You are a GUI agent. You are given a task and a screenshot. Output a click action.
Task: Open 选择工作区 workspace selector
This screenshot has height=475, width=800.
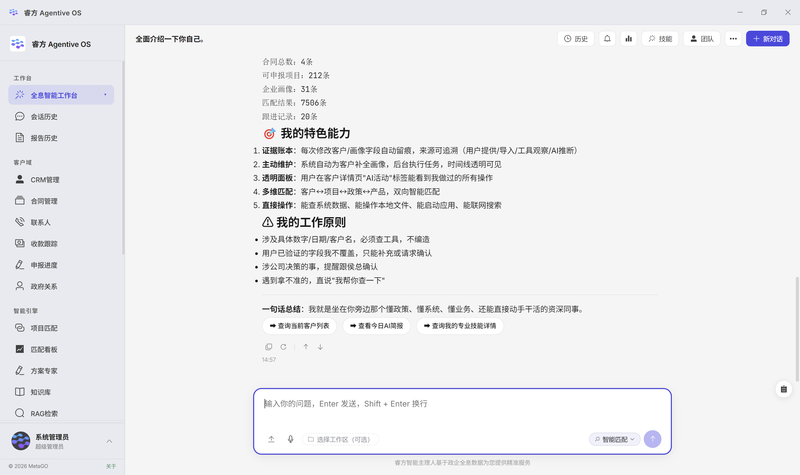pyautogui.click(x=340, y=439)
